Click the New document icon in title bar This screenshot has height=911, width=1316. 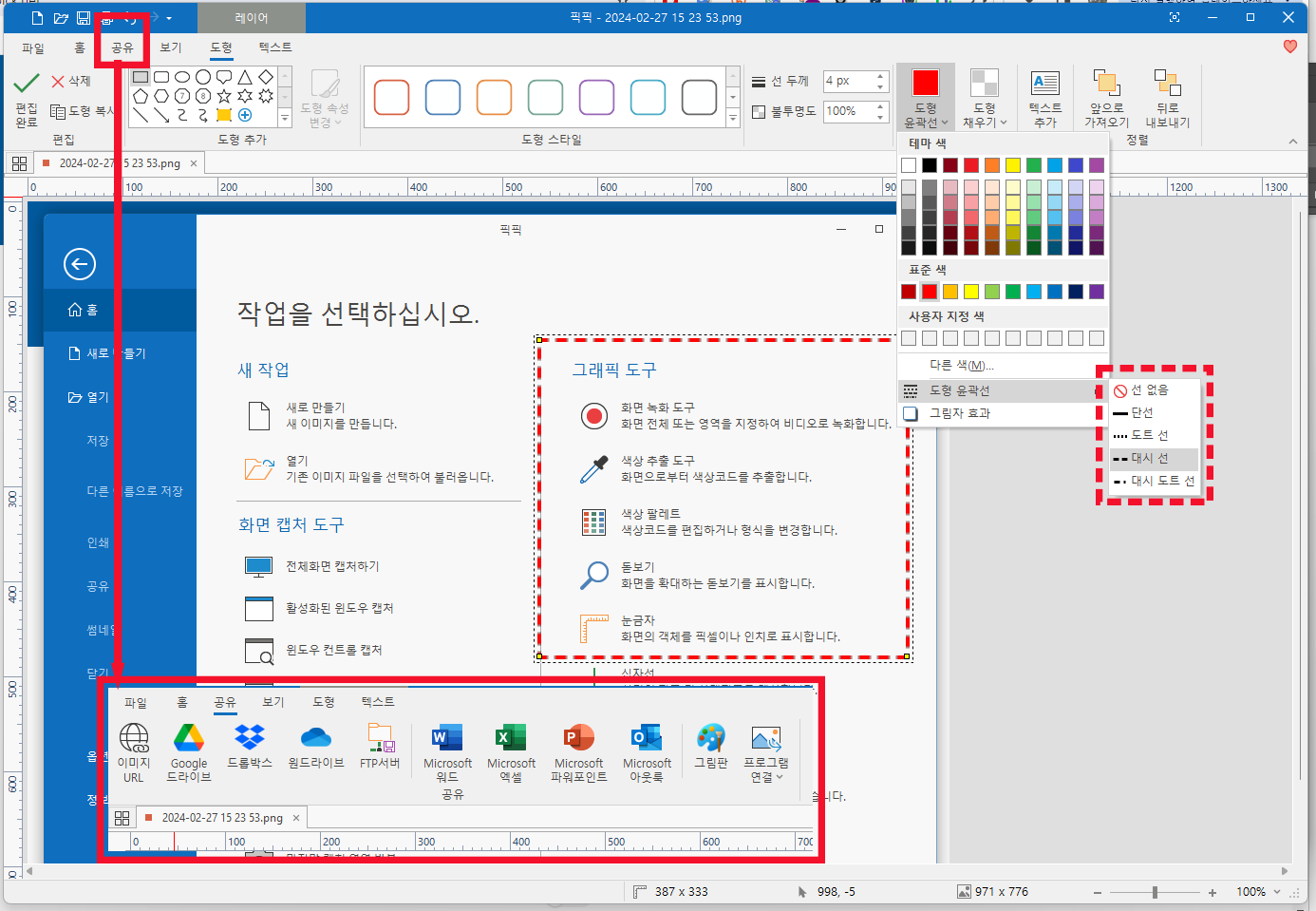click(x=37, y=18)
